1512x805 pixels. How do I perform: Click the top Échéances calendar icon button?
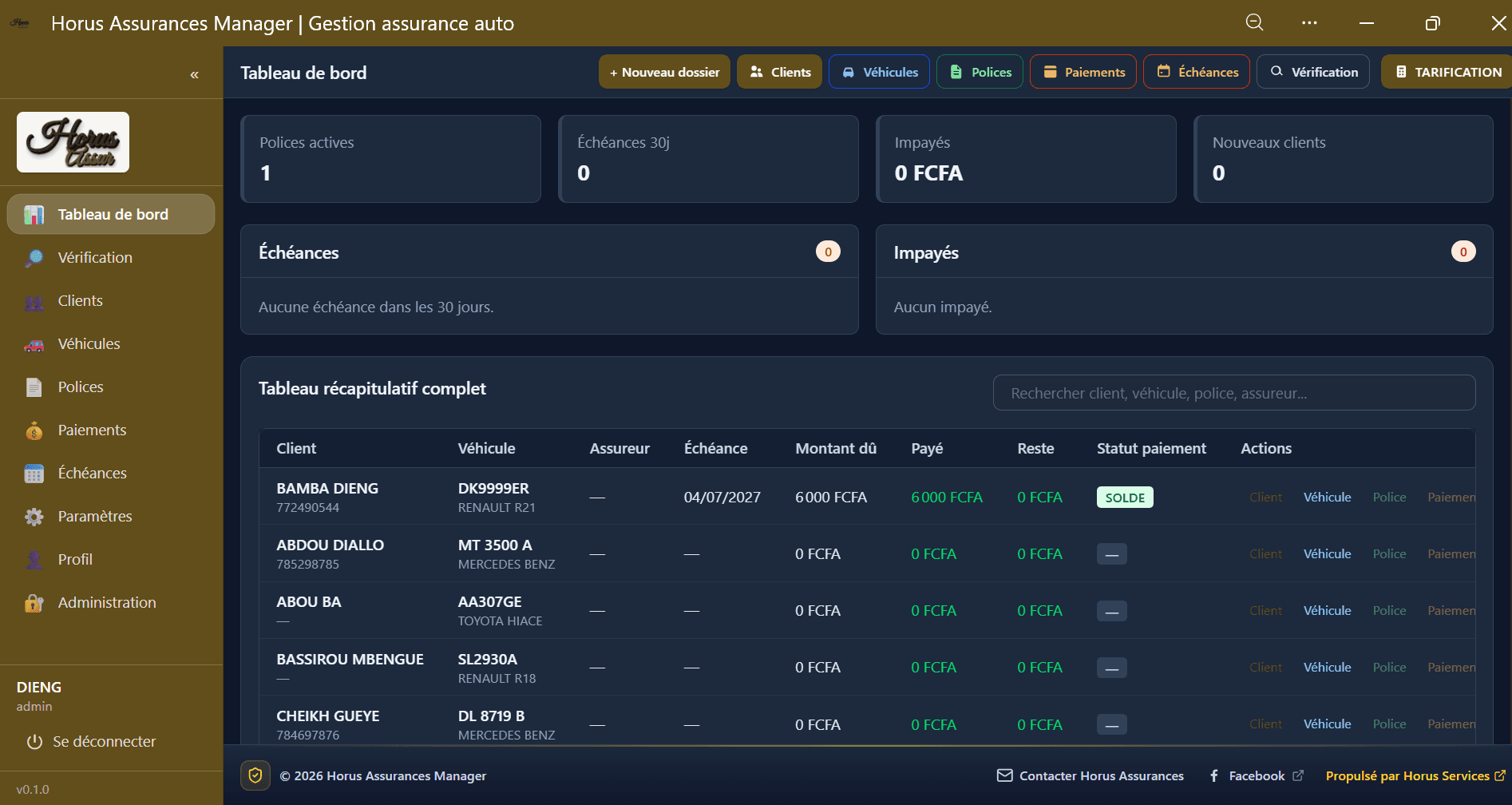pyautogui.click(x=1197, y=72)
